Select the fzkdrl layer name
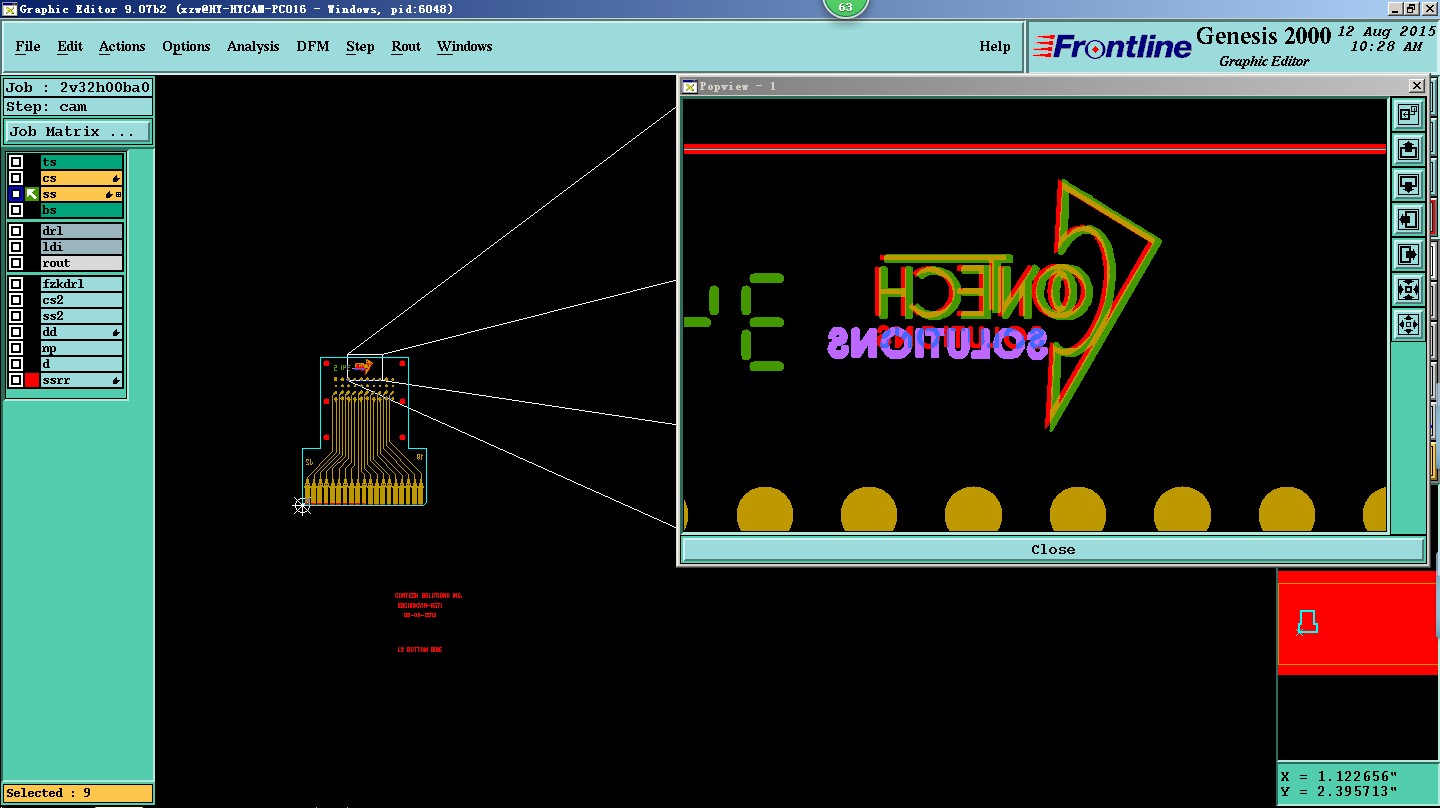1440x808 pixels. coord(82,284)
